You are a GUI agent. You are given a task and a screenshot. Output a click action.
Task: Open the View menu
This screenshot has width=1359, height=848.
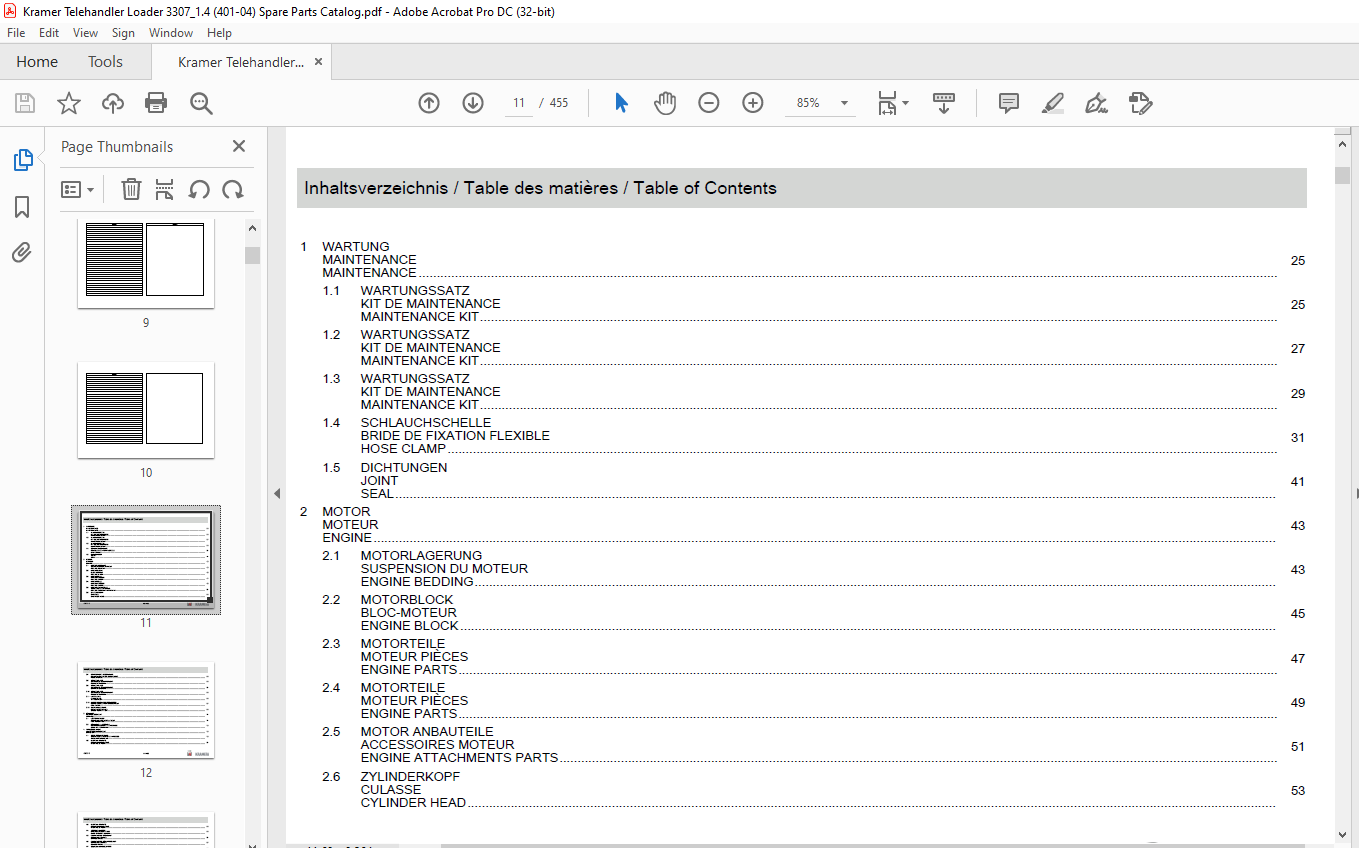click(x=85, y=33)
